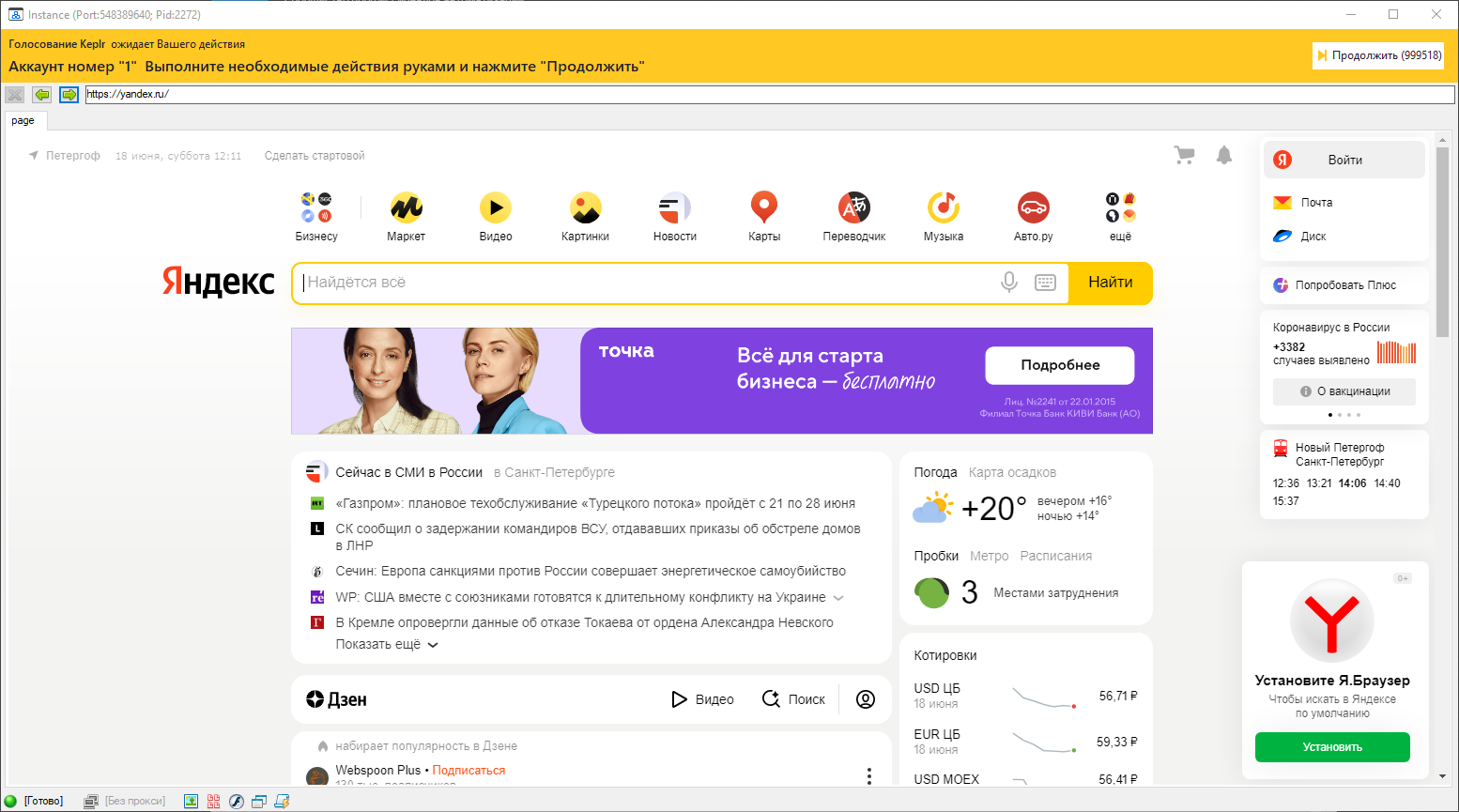Click the Сделать стартовой link
Viewport: 1459px width, 812px height.
(x=315, y=156)
